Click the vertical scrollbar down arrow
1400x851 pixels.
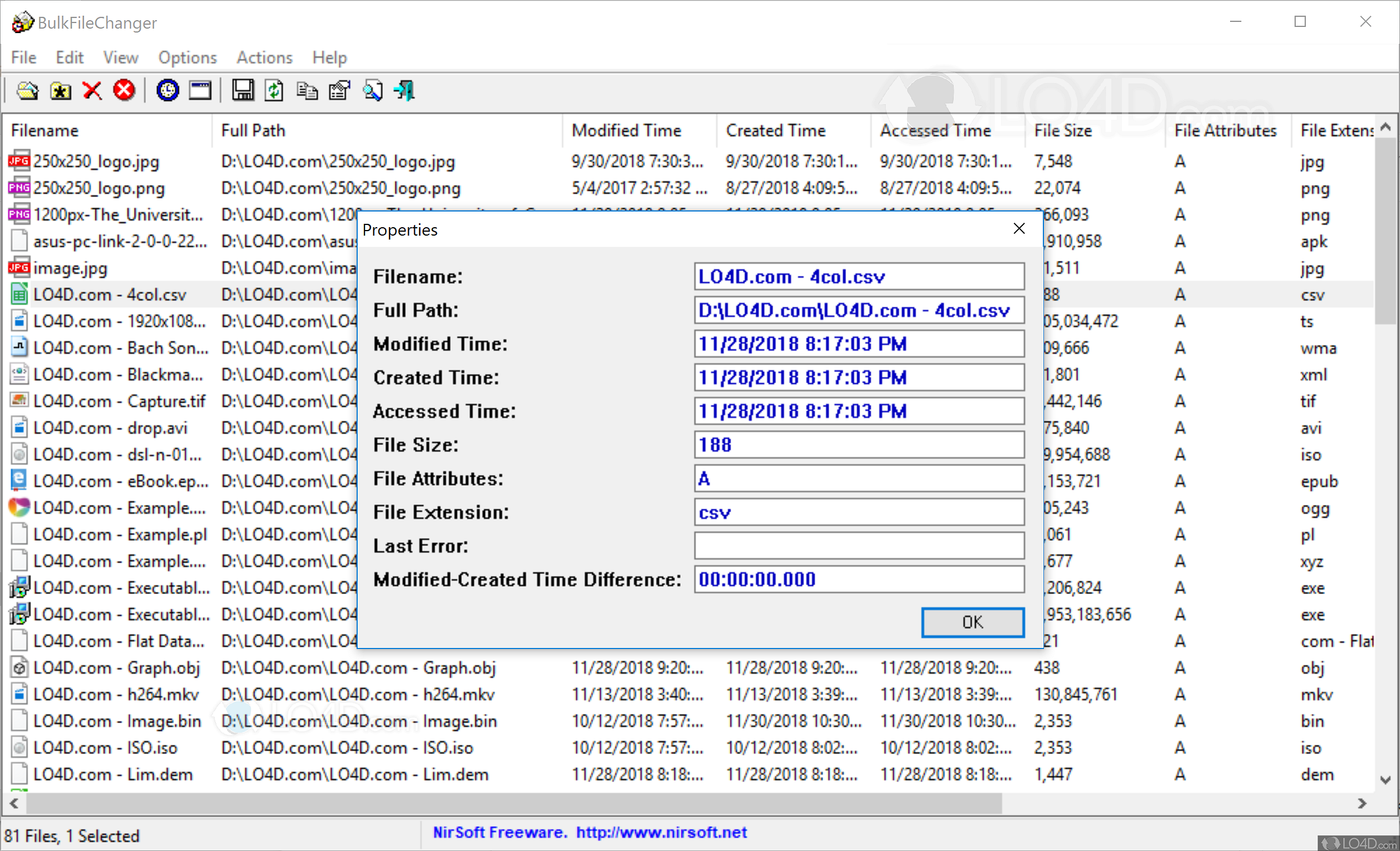coord(1385,780)
